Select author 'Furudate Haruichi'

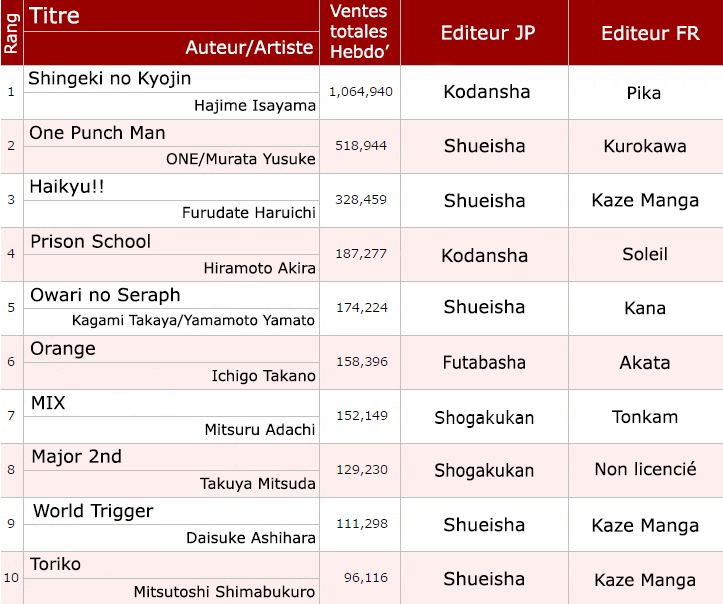click(249, 213)
